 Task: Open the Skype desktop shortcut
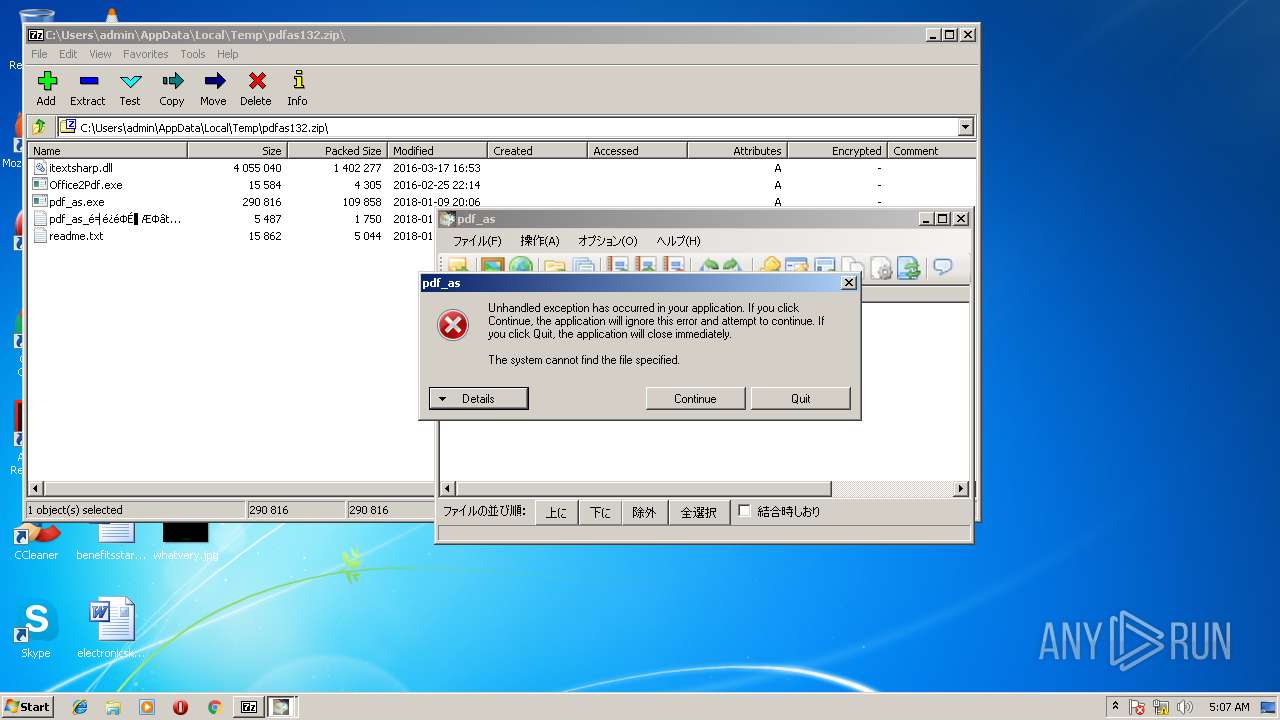[36, 628]
